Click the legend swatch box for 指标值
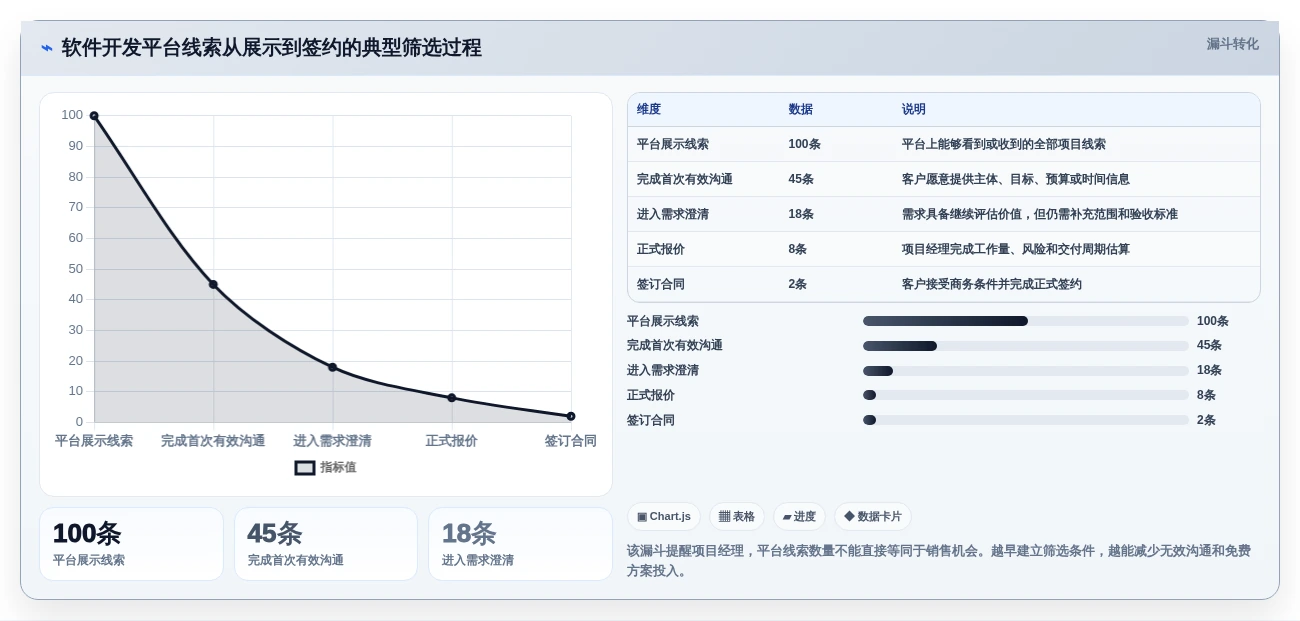The width and height of the screenshot is (1300, 621). [305, 468]
